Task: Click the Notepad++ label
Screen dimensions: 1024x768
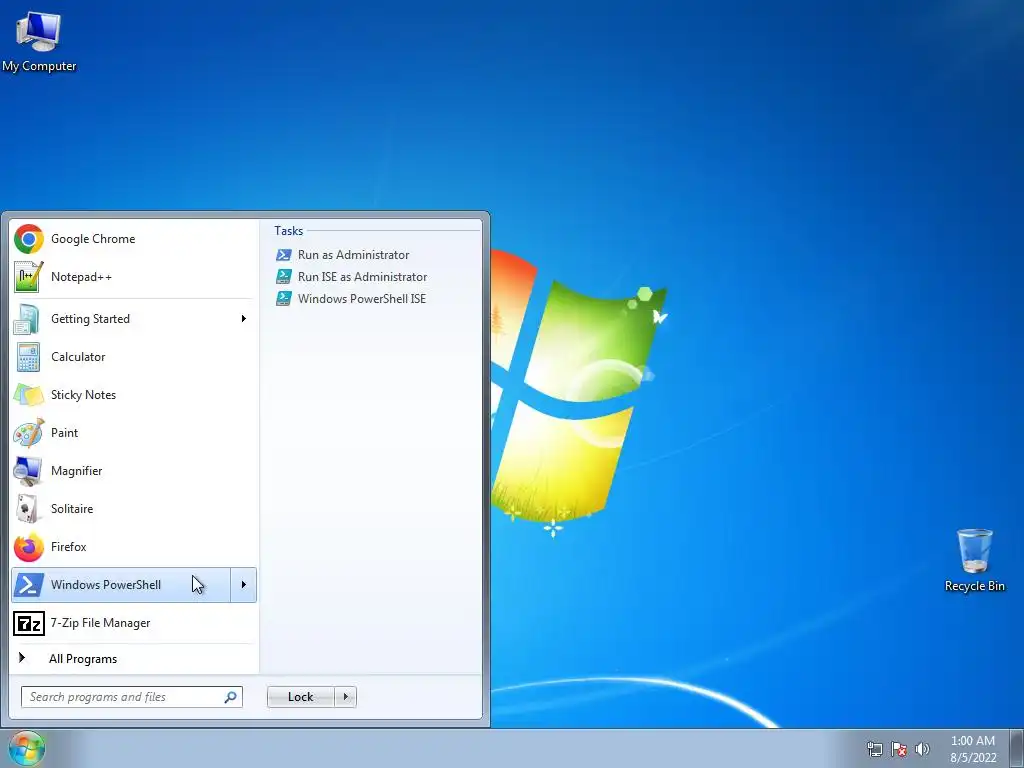Action: tap(82, 277)
